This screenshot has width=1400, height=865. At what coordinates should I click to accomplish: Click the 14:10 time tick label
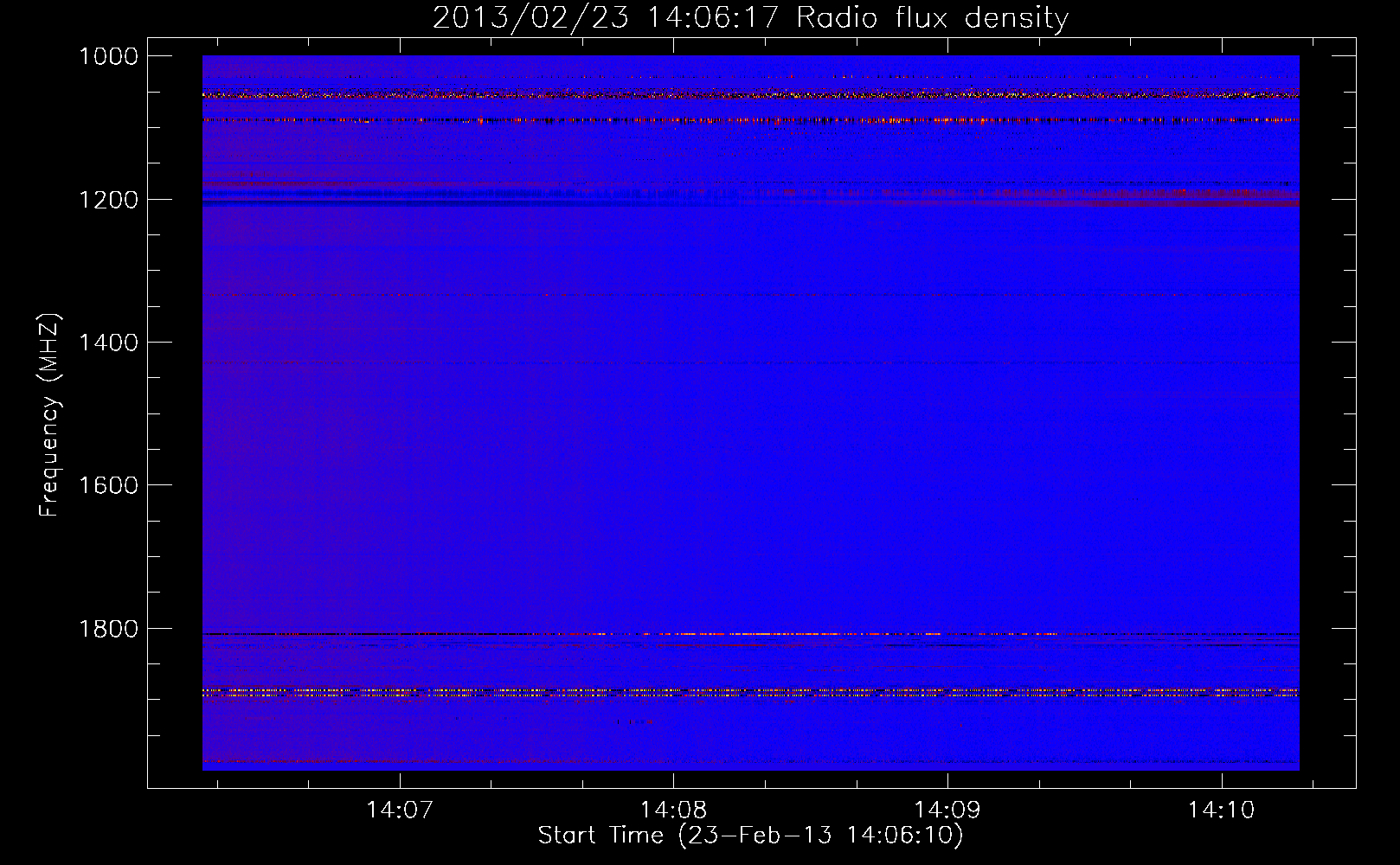1221,811
